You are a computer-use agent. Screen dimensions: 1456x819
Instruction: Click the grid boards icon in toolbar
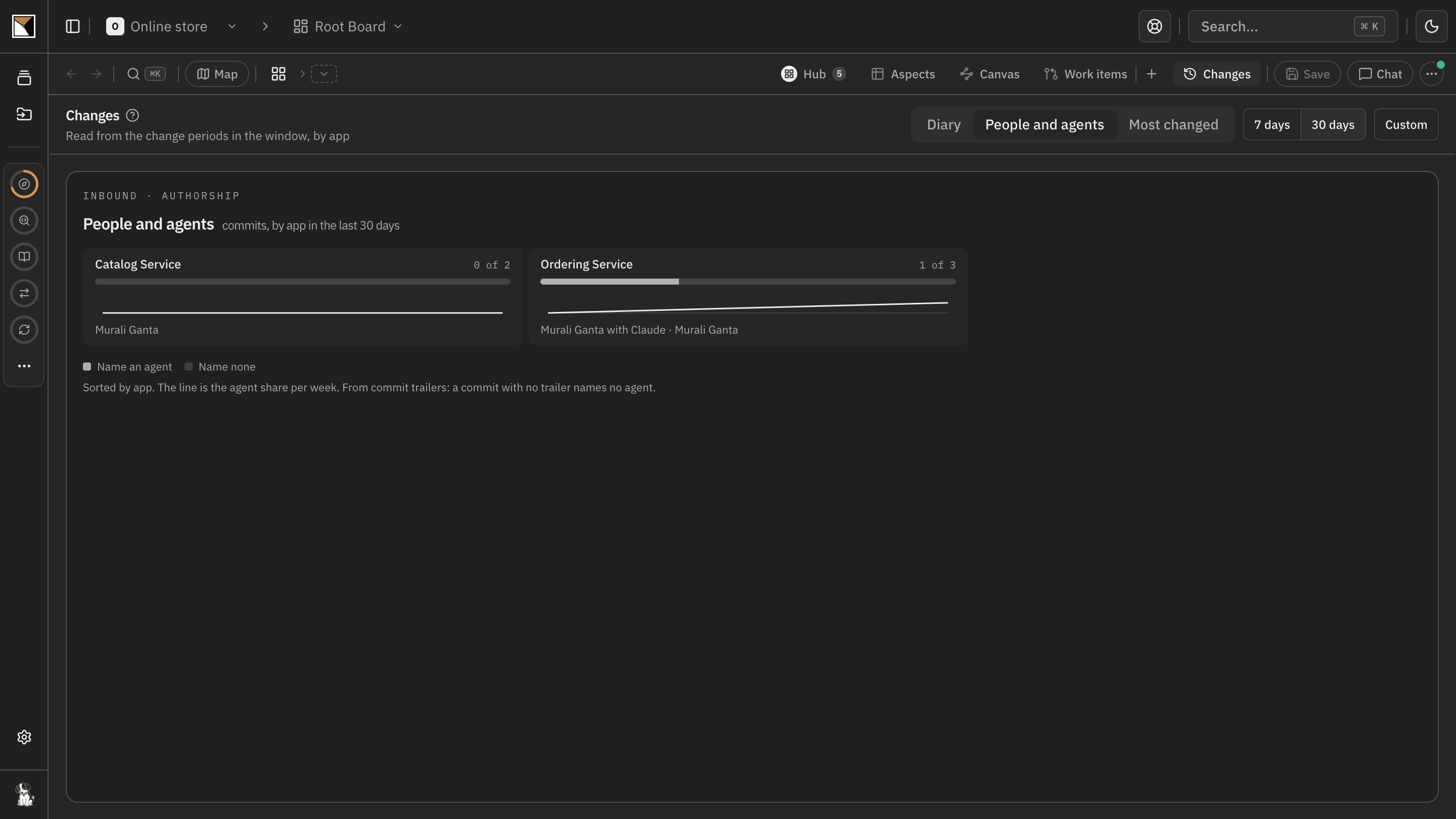click(x=278, y=74)
